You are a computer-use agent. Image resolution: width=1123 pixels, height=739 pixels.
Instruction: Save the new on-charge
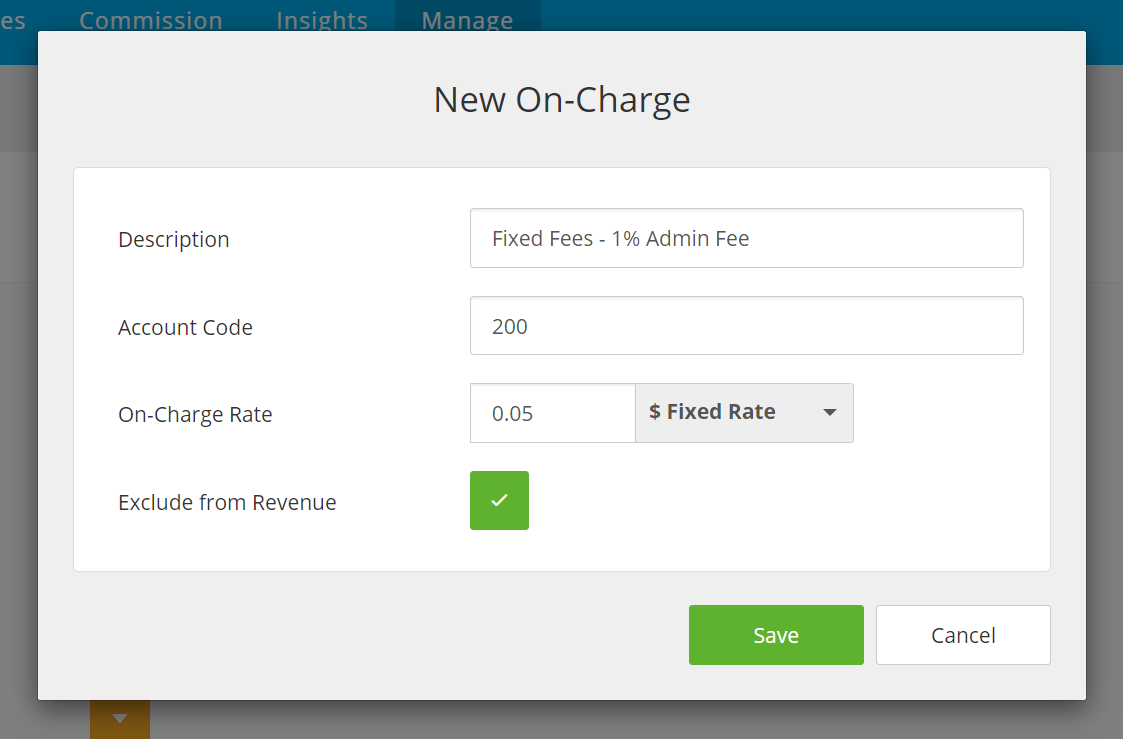(x=776, y=635)
